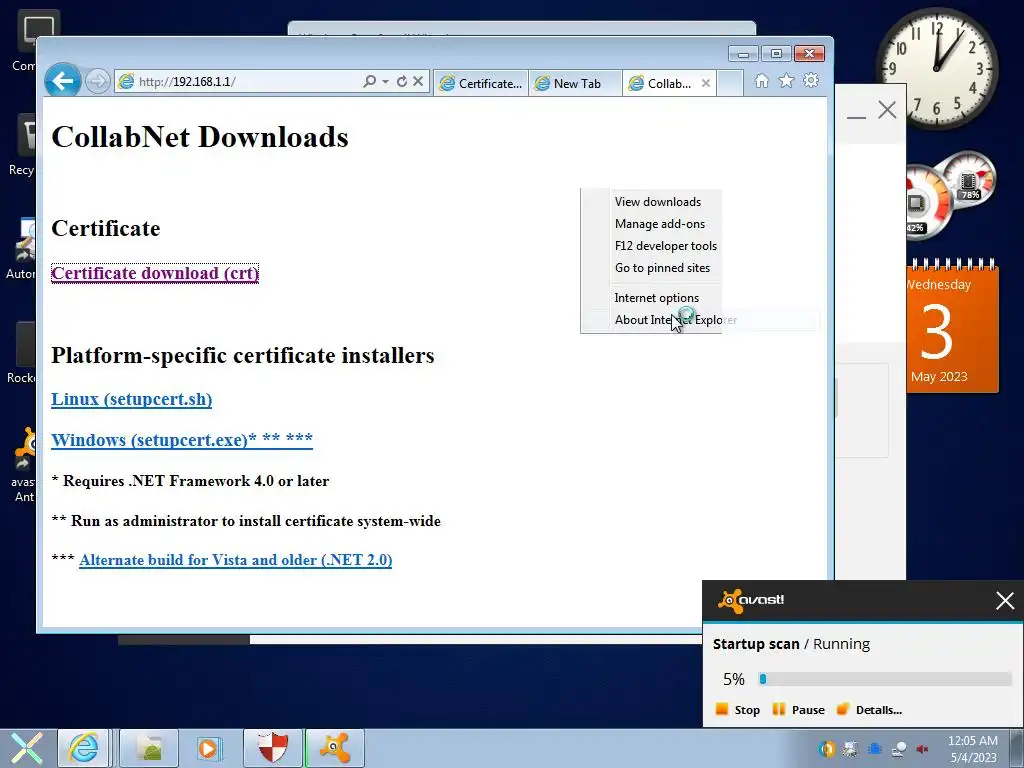
Task: Open the Linux (setupcert.sh) link
Action: tap(131, 399)
